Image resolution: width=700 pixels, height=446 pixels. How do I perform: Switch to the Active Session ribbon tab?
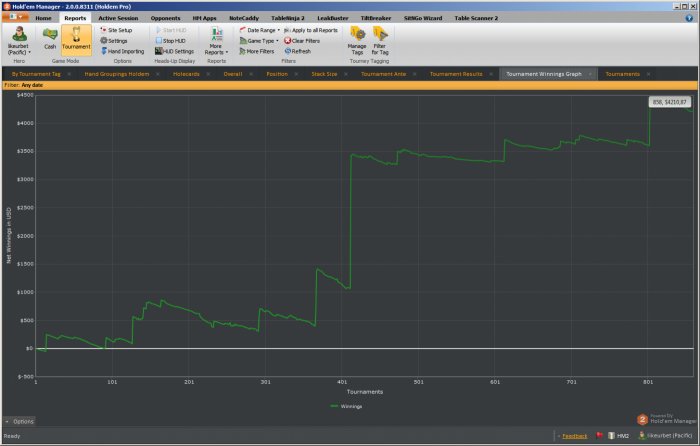coord(118,18)
